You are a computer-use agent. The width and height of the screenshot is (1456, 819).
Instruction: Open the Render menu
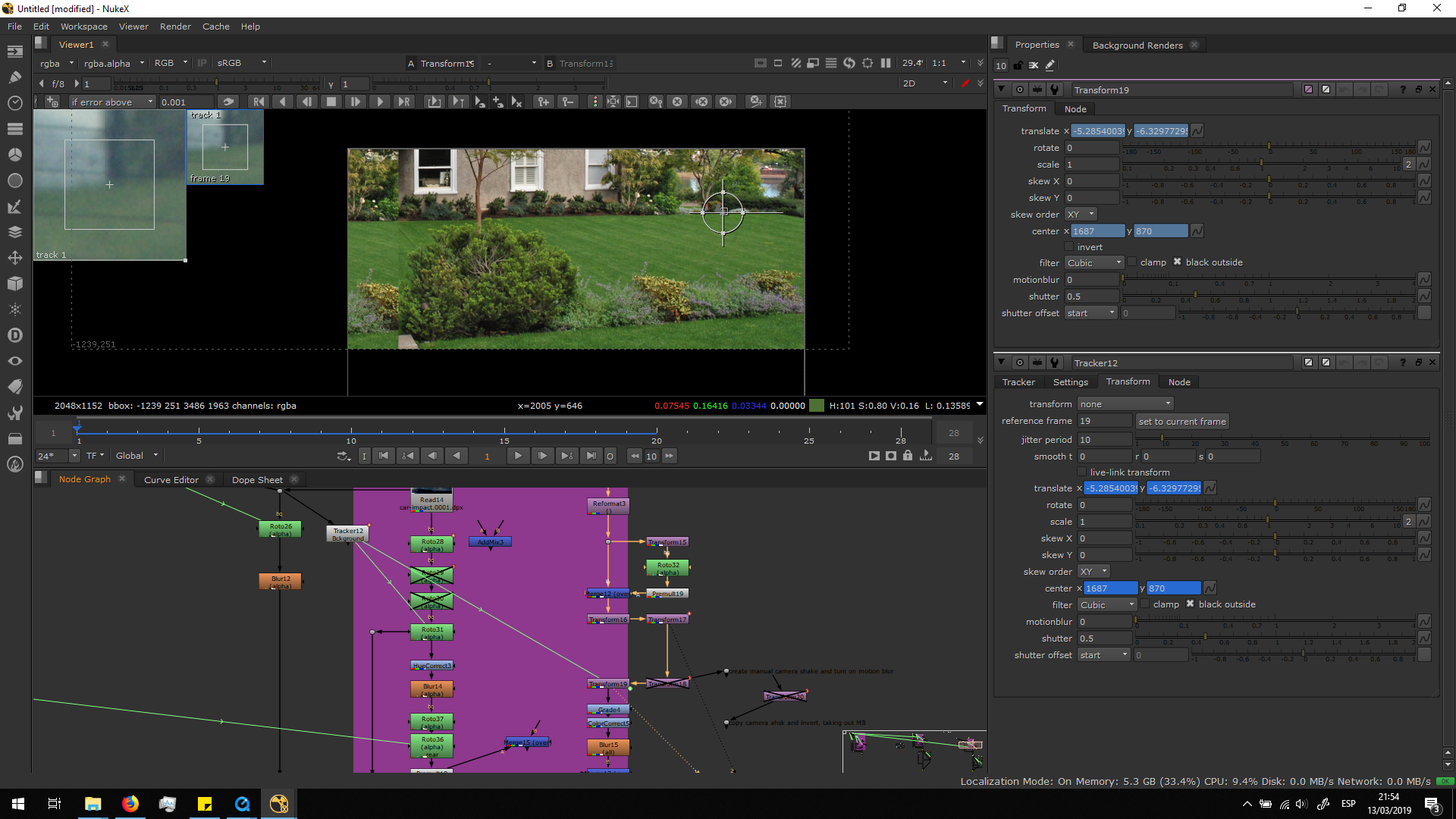(175, 27)
